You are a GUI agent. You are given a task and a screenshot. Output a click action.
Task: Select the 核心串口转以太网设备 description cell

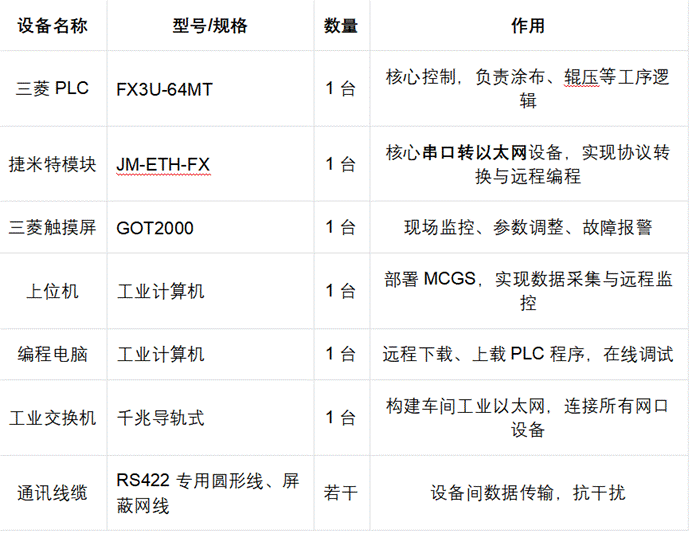click(528, 164)
